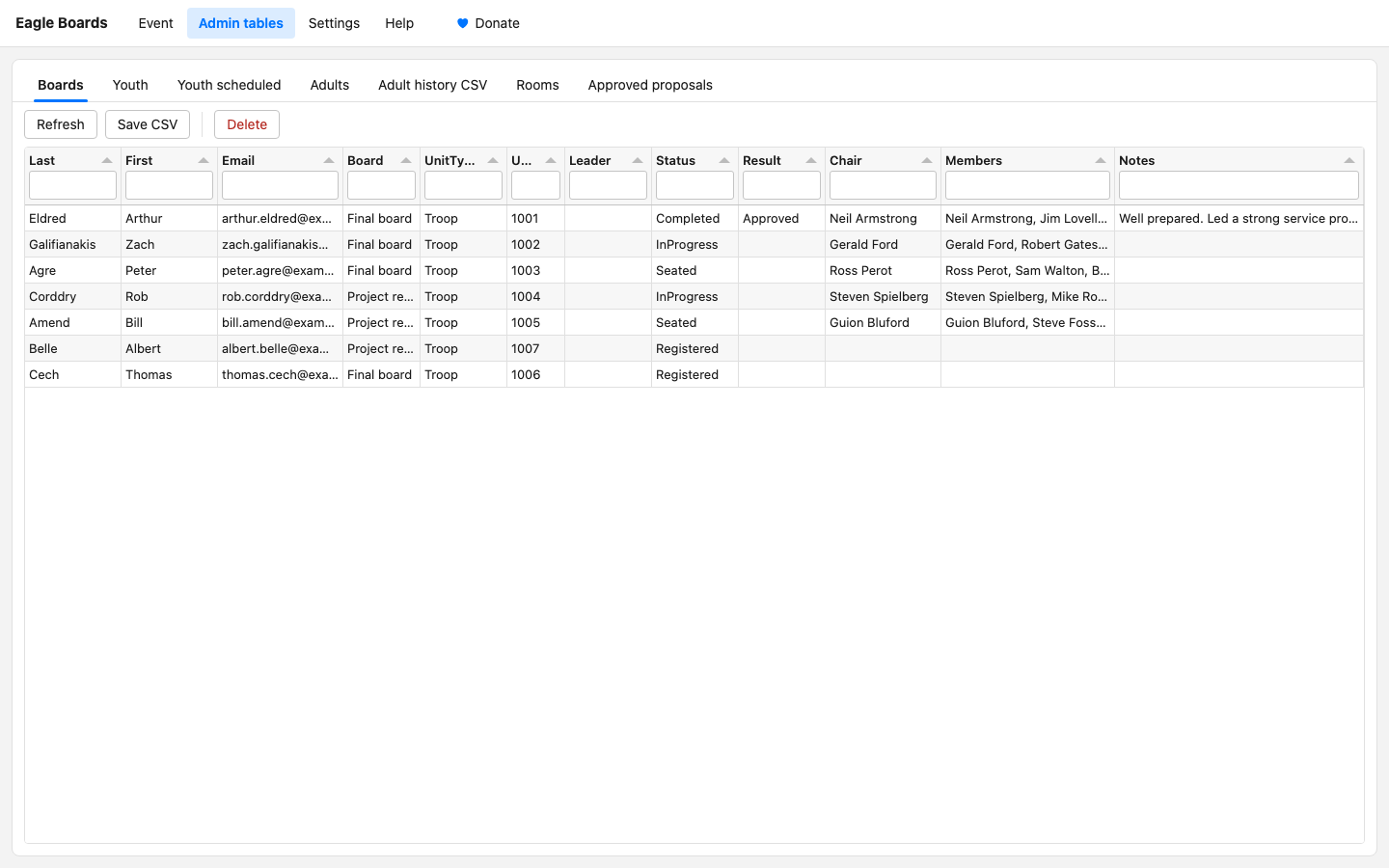The image size is (1389, 868).
Task: Open the Approved proposals tab
Action: tap(650, 85)
